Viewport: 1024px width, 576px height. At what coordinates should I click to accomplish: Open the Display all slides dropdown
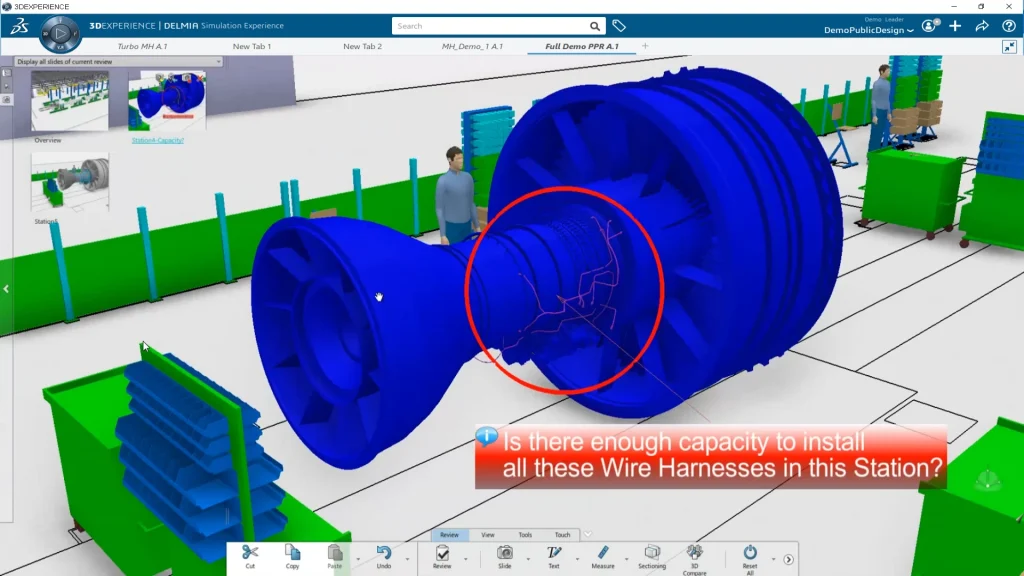click(217, 61)
